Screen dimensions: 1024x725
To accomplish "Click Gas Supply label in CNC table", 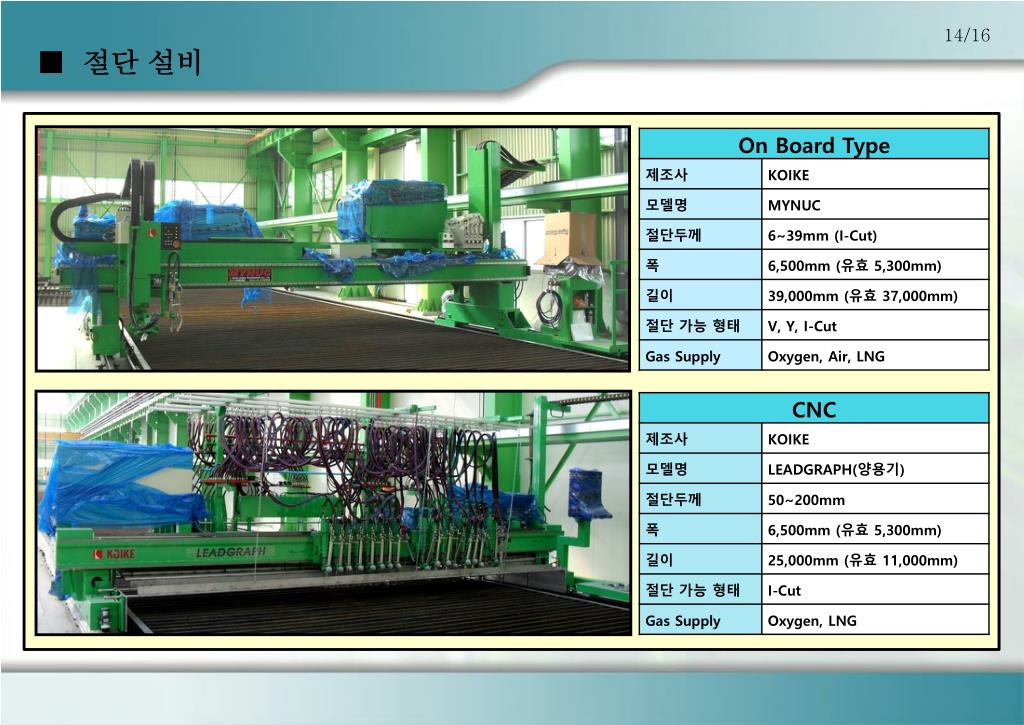I will pos(682,620).
